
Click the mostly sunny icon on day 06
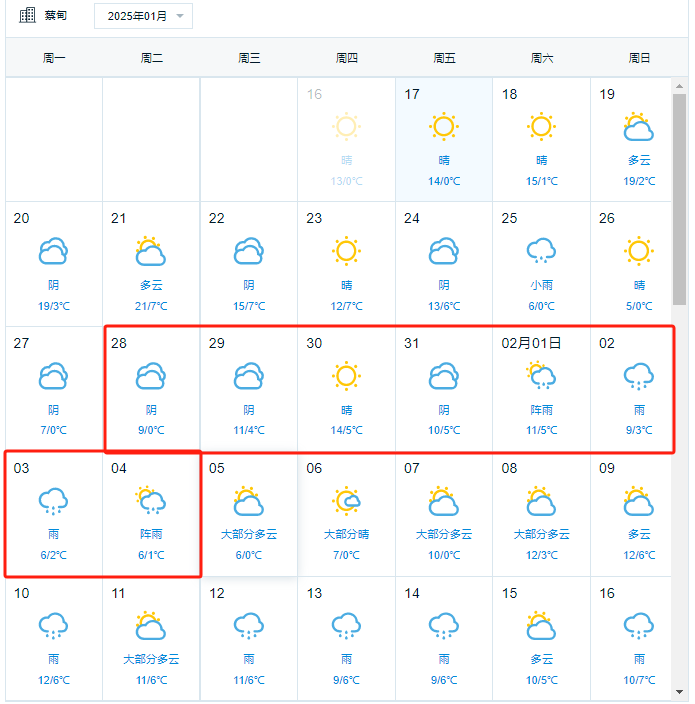[346, 500]
